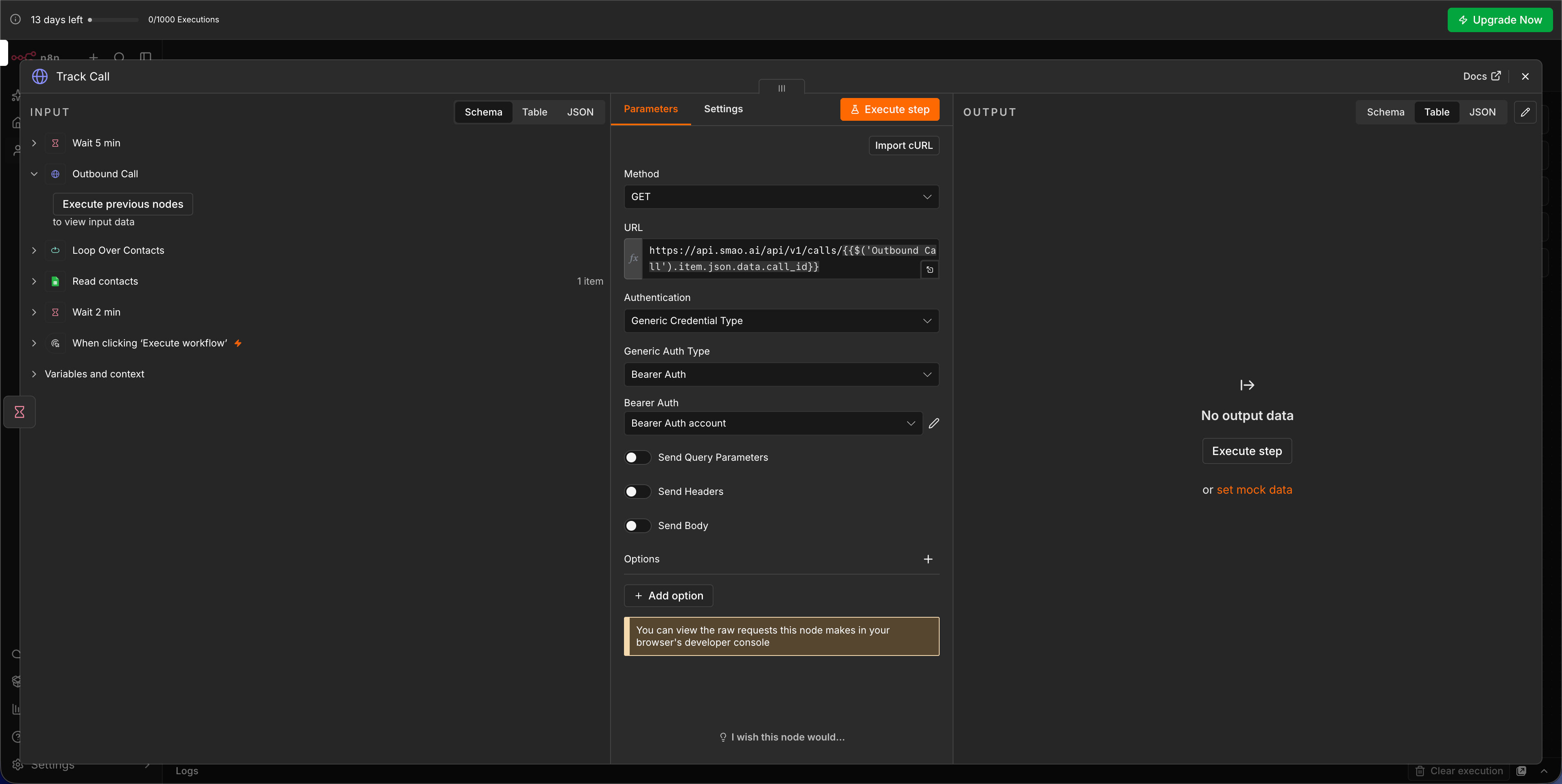Open the Bearer Auth account dropdown

(773, 423)
